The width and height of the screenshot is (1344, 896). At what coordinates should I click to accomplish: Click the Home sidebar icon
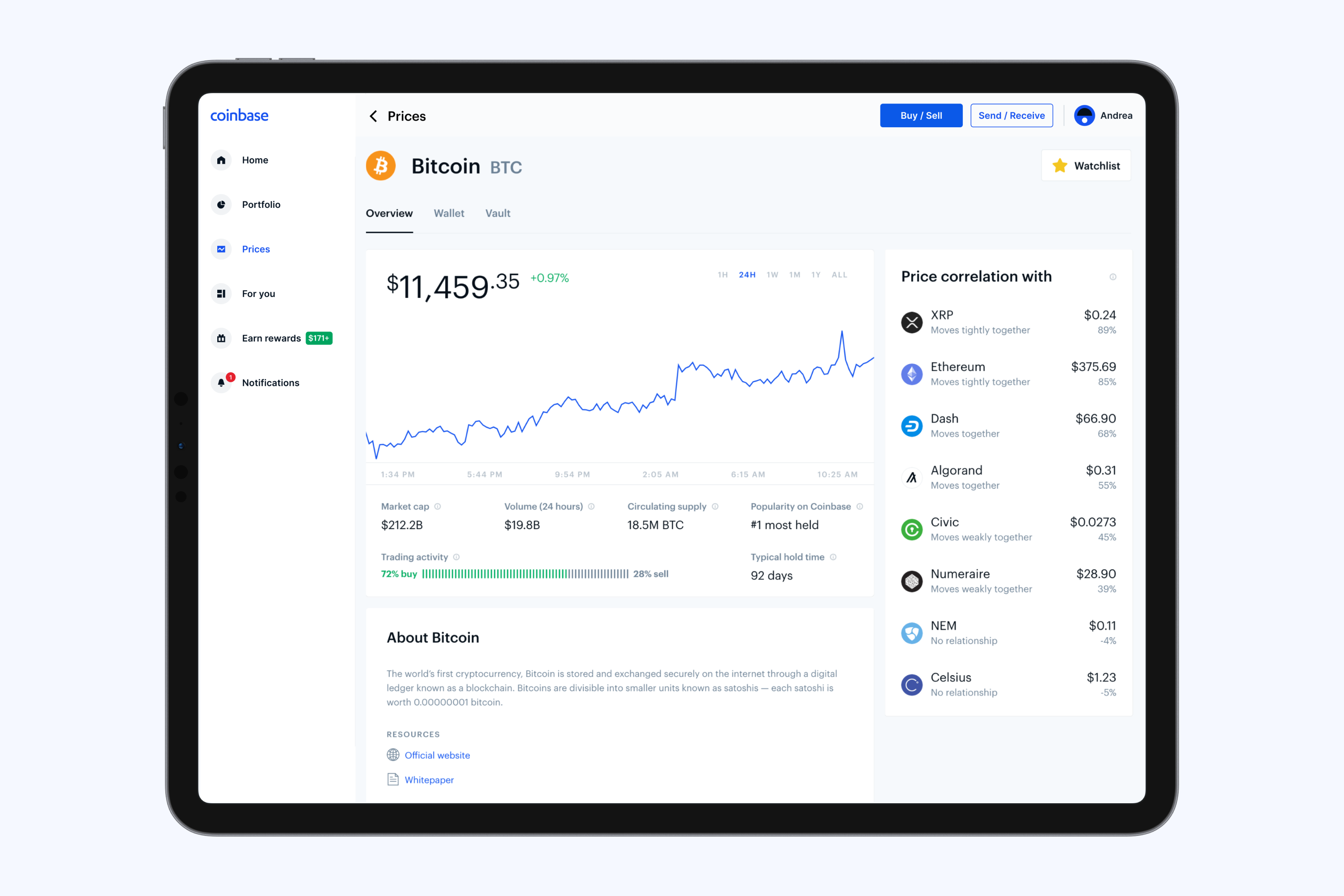click(221, 159)
